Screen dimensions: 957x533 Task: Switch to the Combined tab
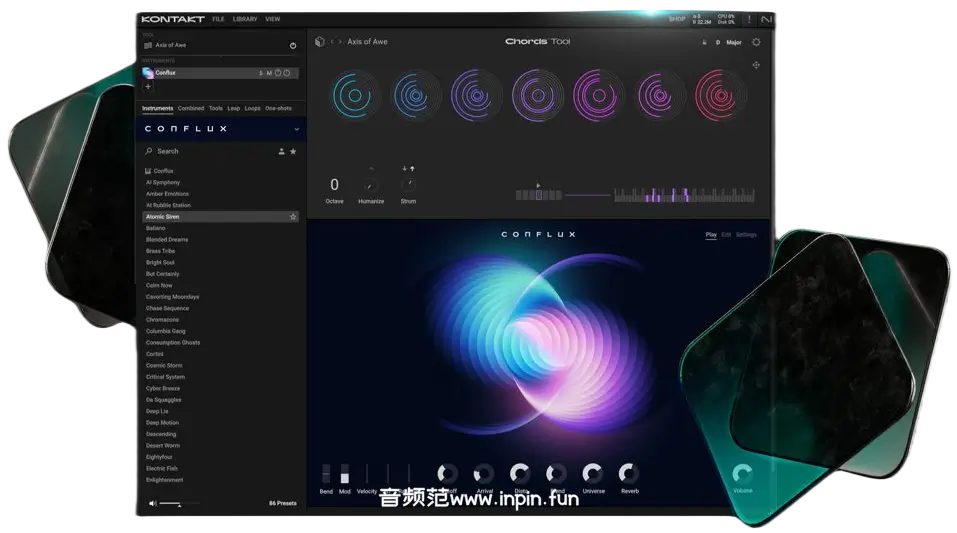(x=191, y=109)
